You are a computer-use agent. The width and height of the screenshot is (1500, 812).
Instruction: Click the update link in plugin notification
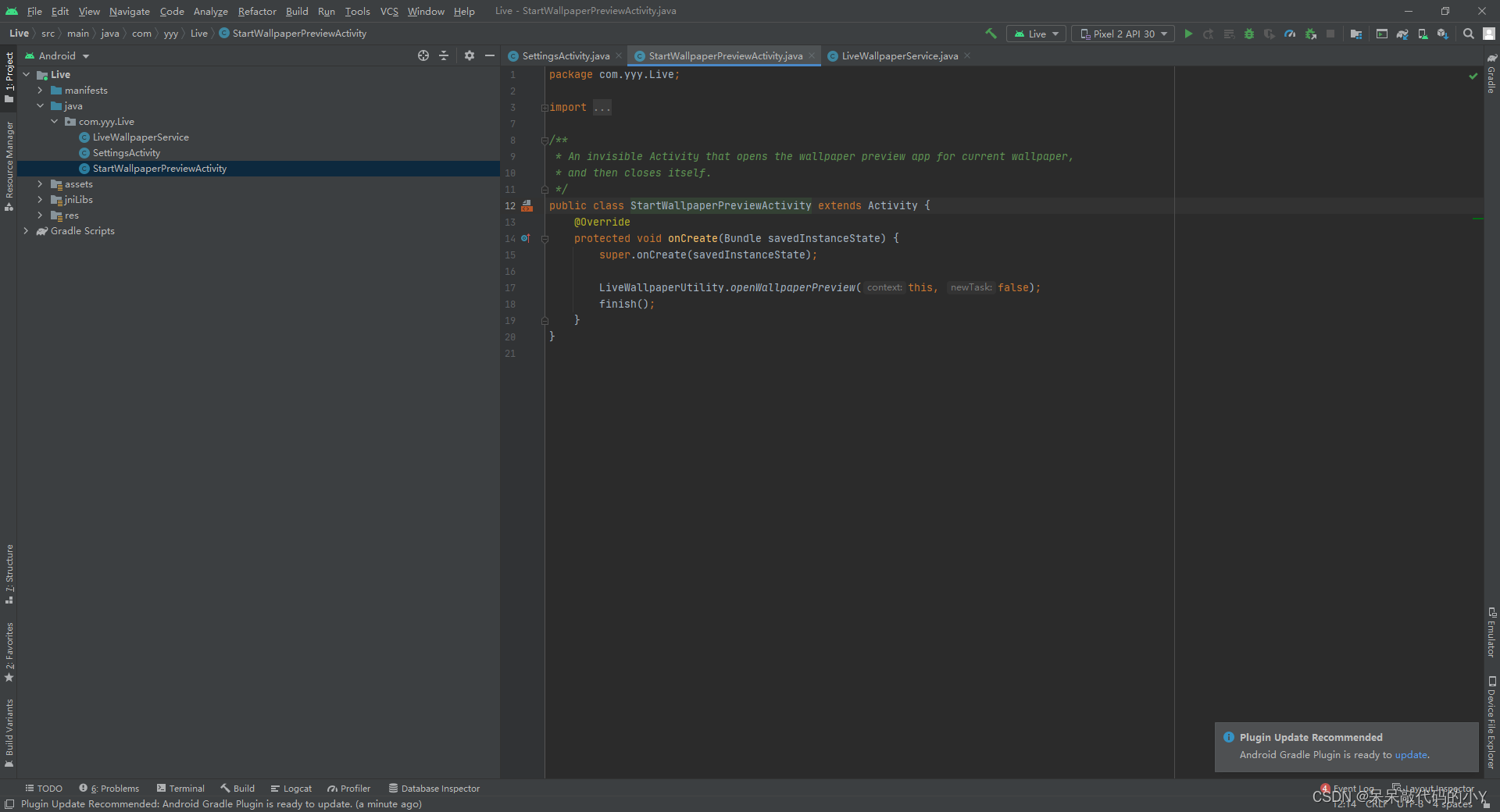pos(1411,755)
